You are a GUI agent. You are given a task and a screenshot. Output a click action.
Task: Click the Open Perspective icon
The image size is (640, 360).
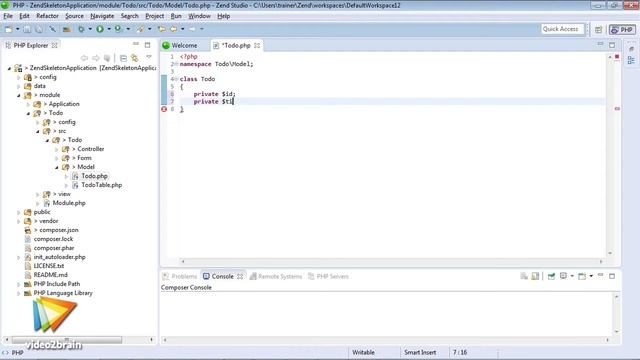598,29
